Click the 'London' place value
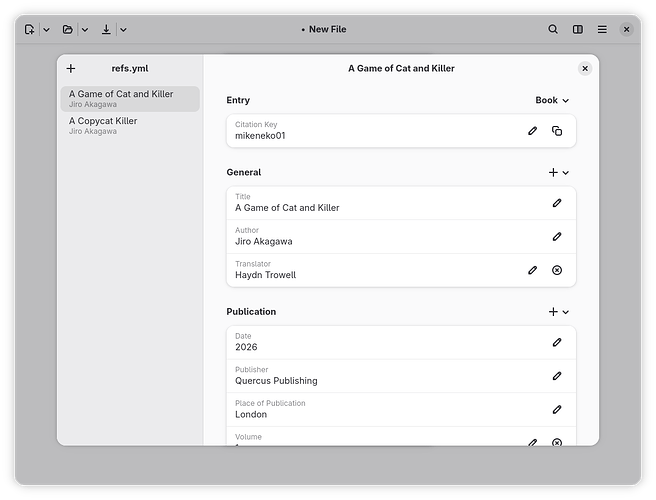 251,415
